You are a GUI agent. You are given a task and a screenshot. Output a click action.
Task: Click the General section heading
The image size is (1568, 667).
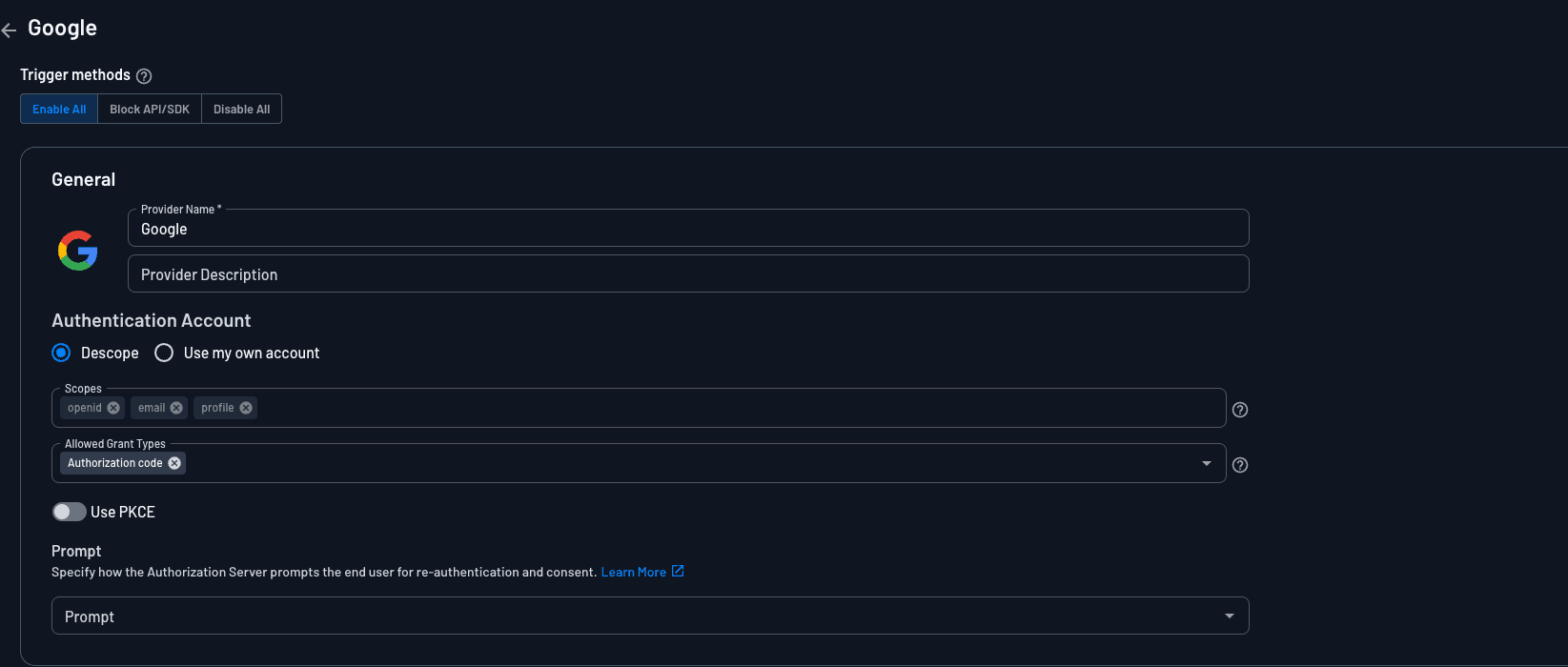[x=83, y=180]
